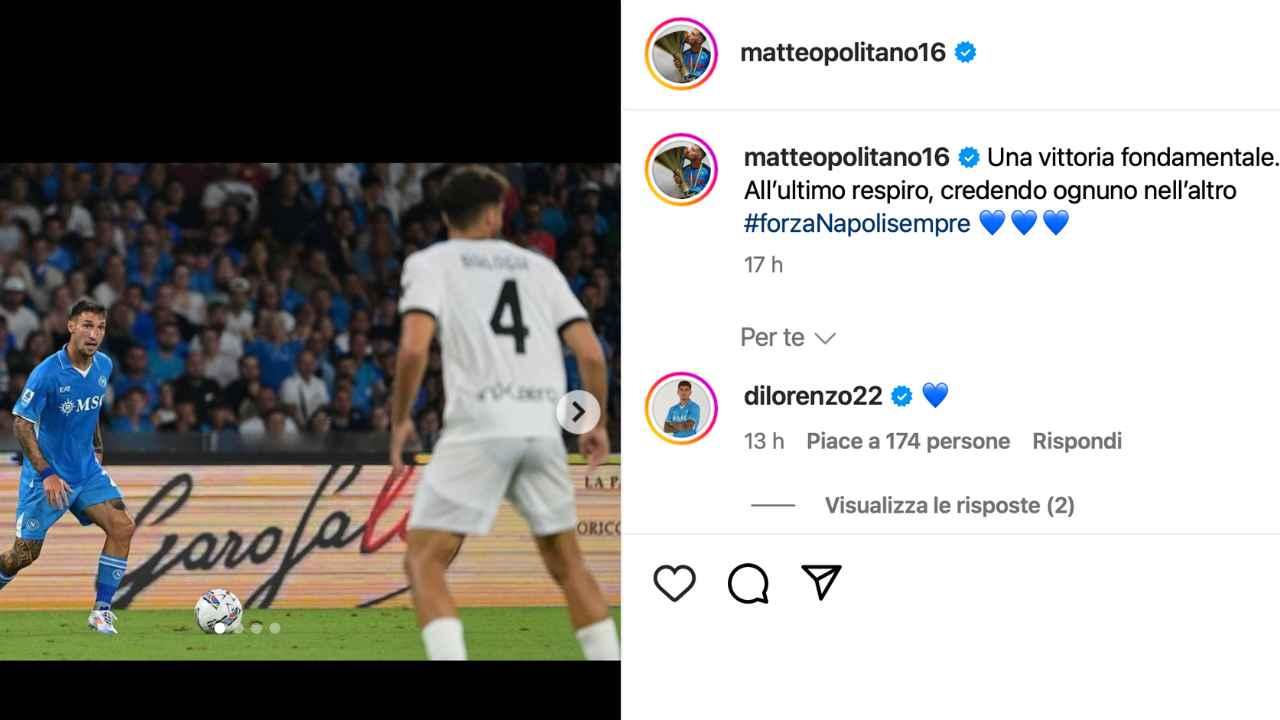
Task: Click the 17 h post timestamp
Action: [763, 265]
